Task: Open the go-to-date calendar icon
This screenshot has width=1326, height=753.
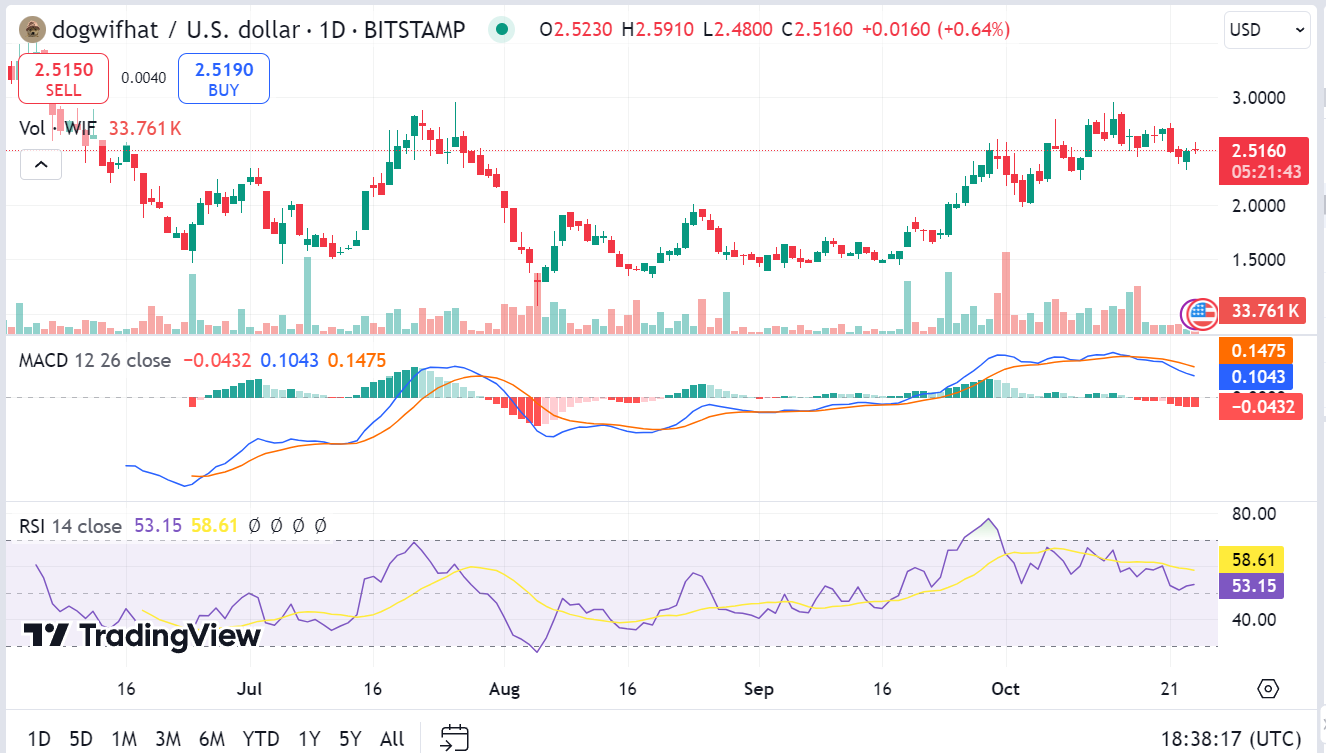Action: pos(455,738)
